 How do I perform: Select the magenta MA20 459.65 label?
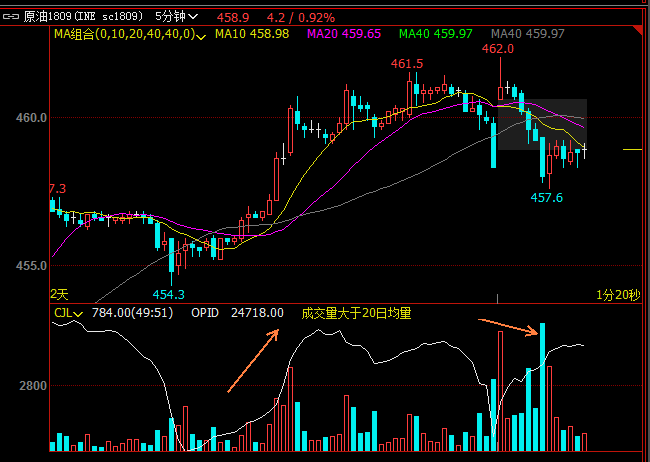tap(344, 34)
